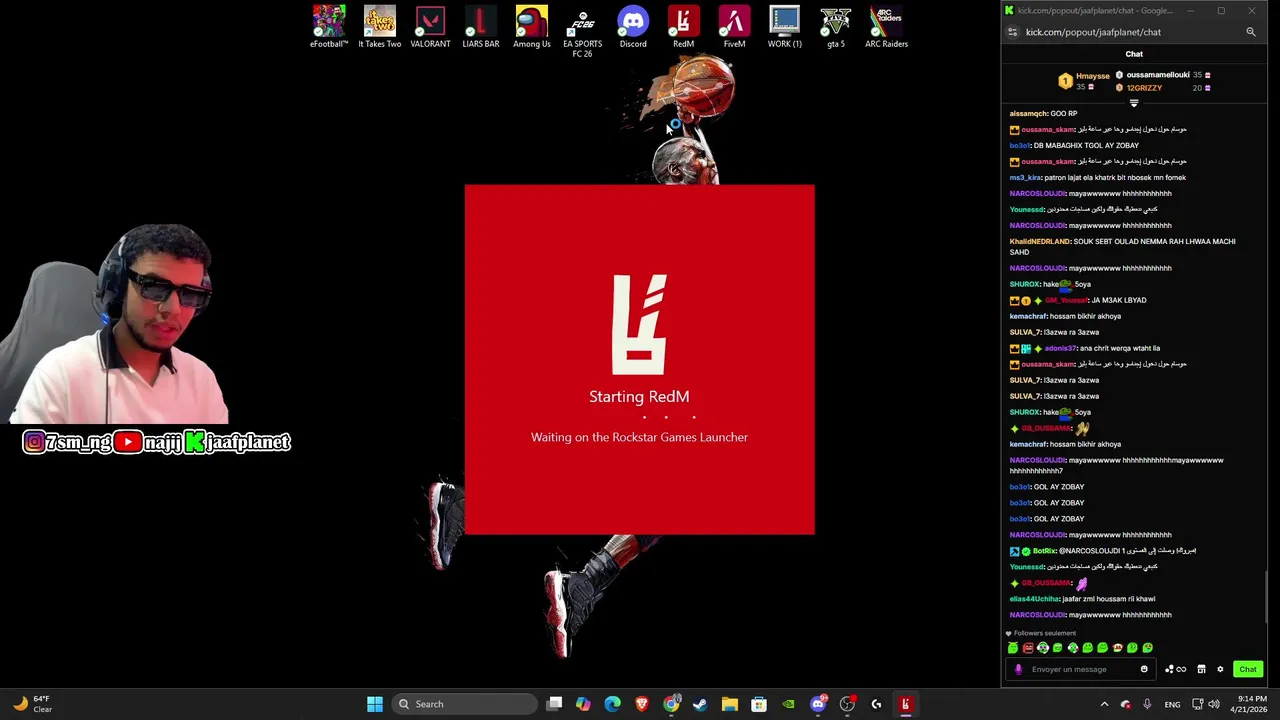
Task: Click username ms3_kira in chat
Action: [1025, 177]
